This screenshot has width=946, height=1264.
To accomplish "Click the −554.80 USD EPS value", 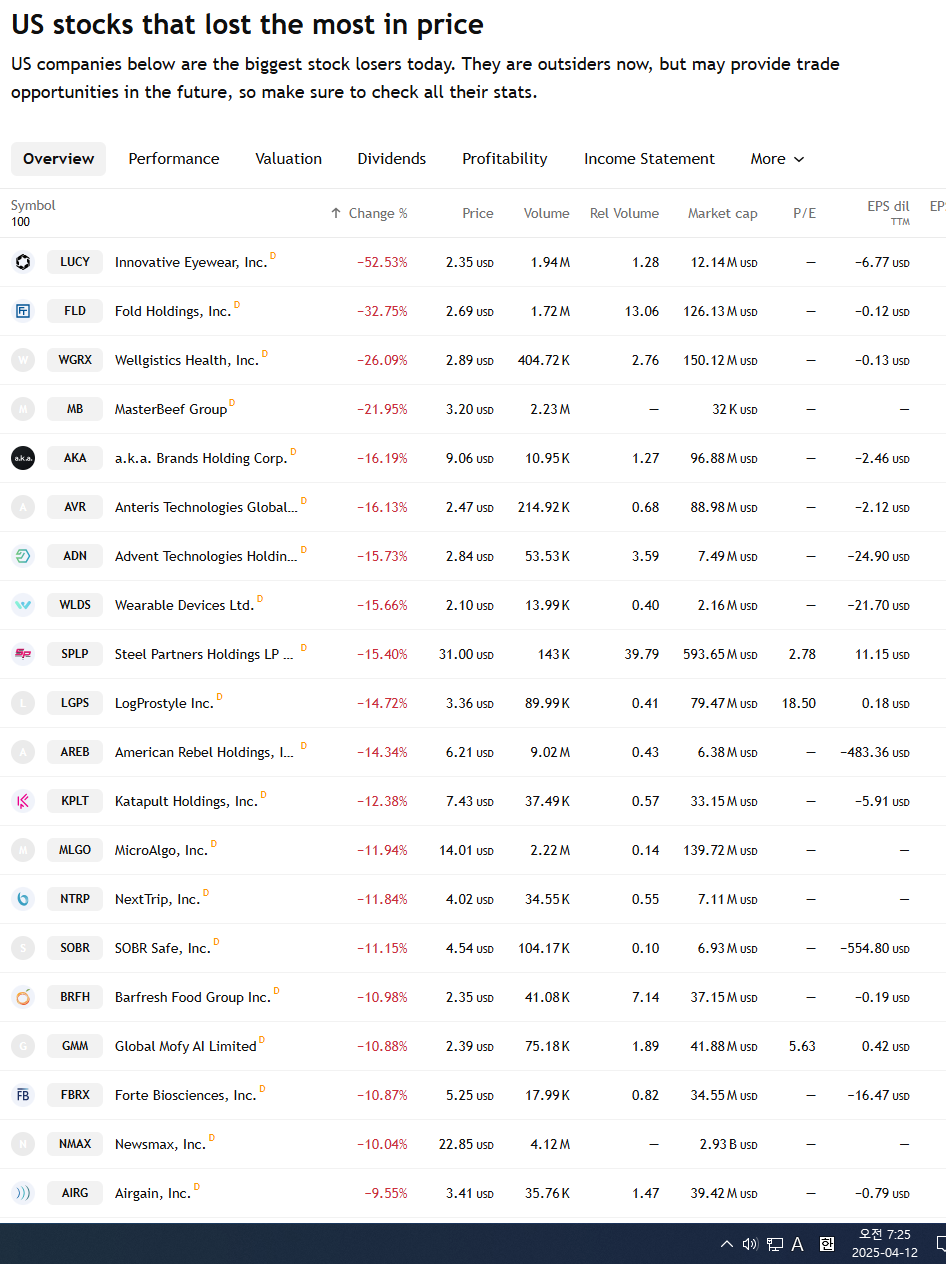I will 875,948.
